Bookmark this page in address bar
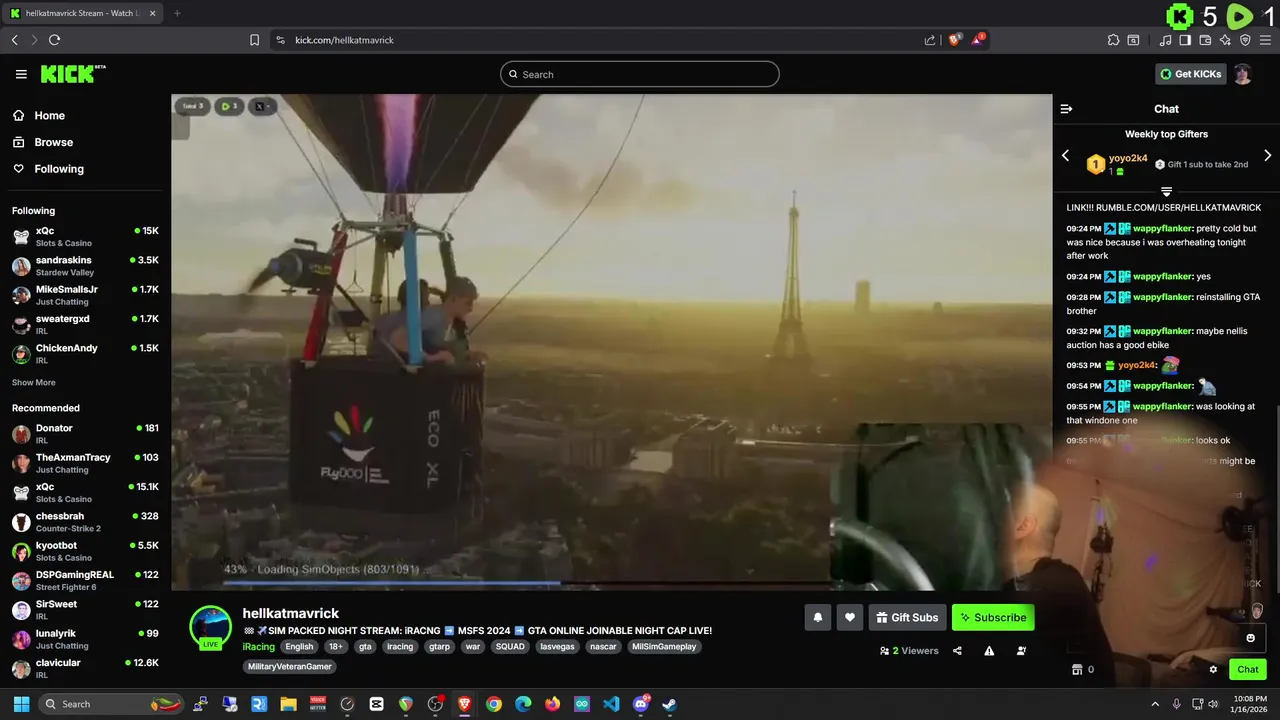This screenshot has width=1280, height=720. tap(254, 40)
